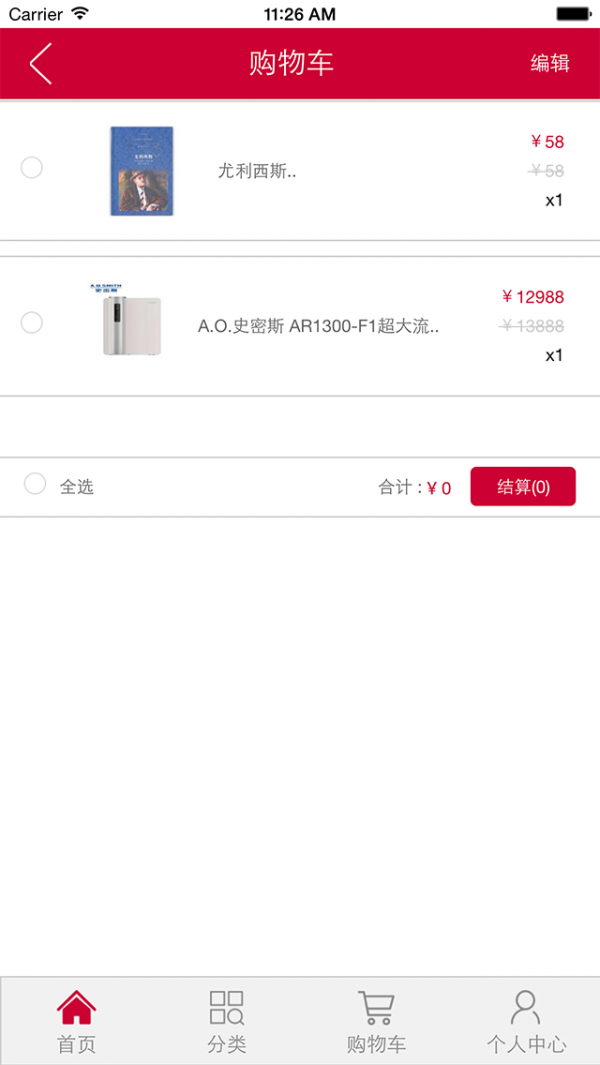This screenshot has width=600, height=1065.
Task: Tap the strikethrough ¥13888 original price
Action: click(x=533, y=326)
